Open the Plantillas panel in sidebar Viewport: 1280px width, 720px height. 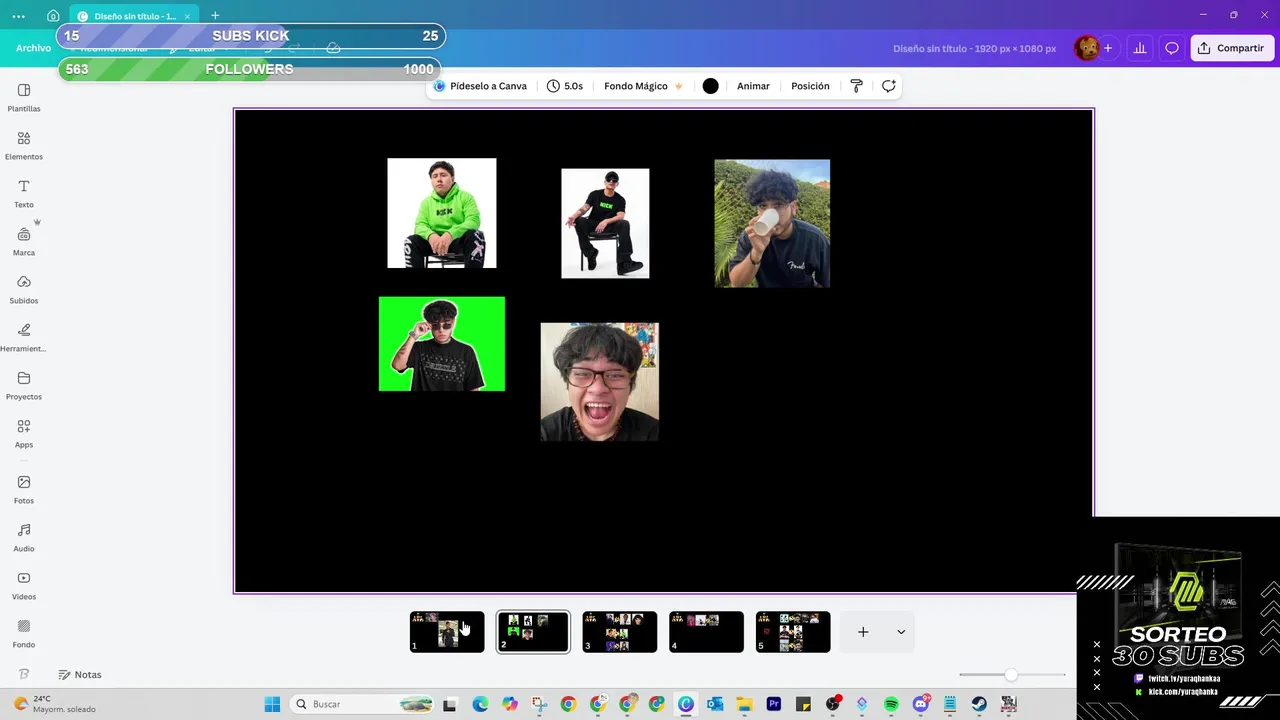24,97
